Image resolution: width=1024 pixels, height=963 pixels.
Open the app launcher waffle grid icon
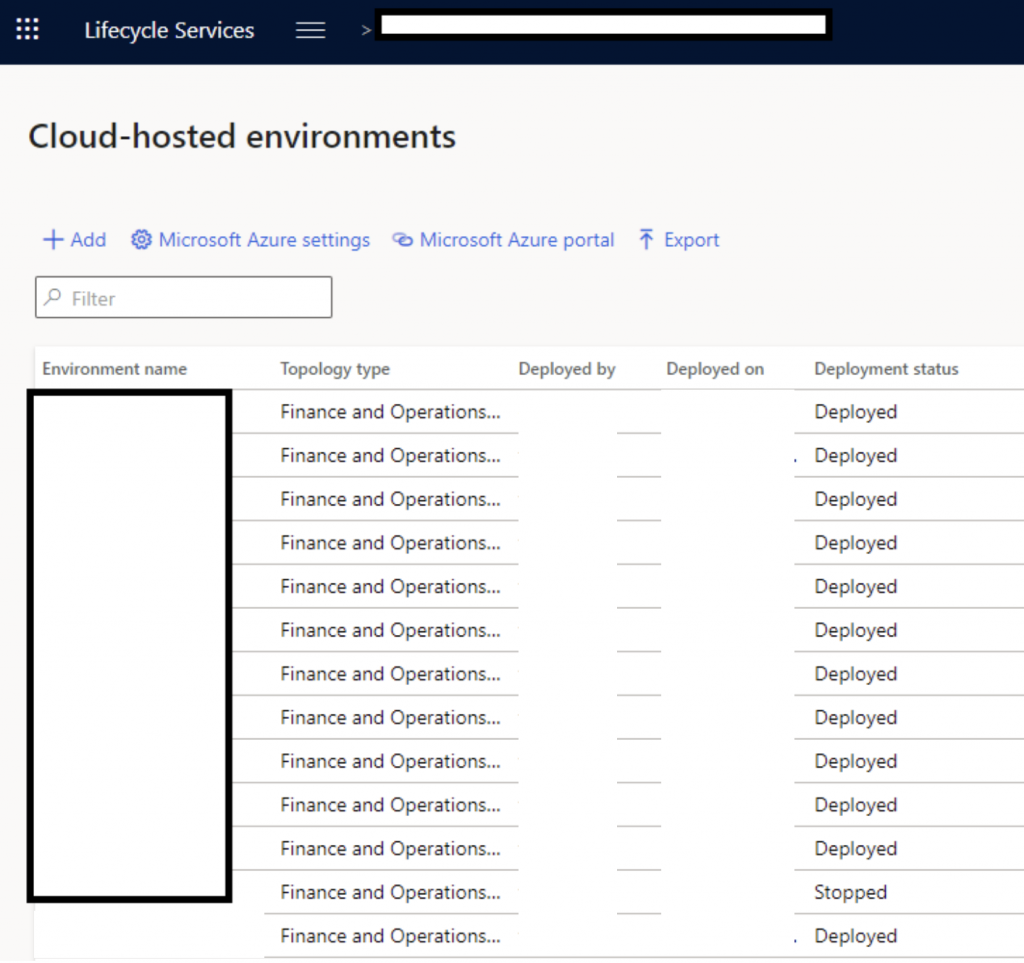28,30
